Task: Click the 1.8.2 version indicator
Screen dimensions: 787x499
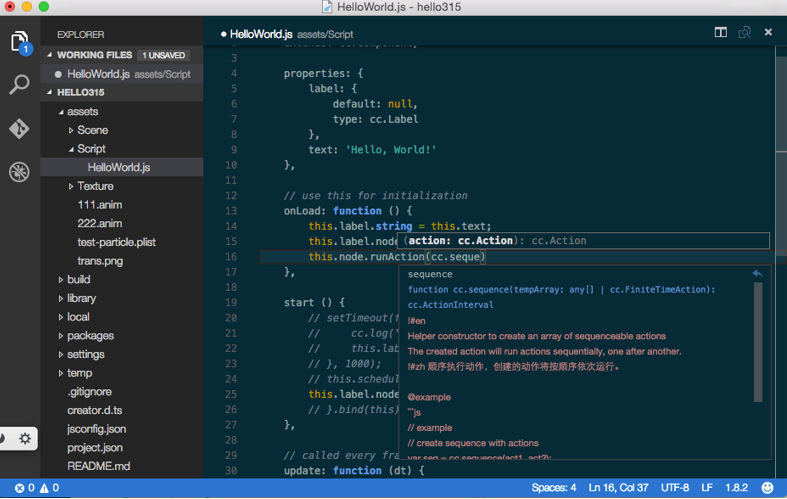Action: pos(736,488)
